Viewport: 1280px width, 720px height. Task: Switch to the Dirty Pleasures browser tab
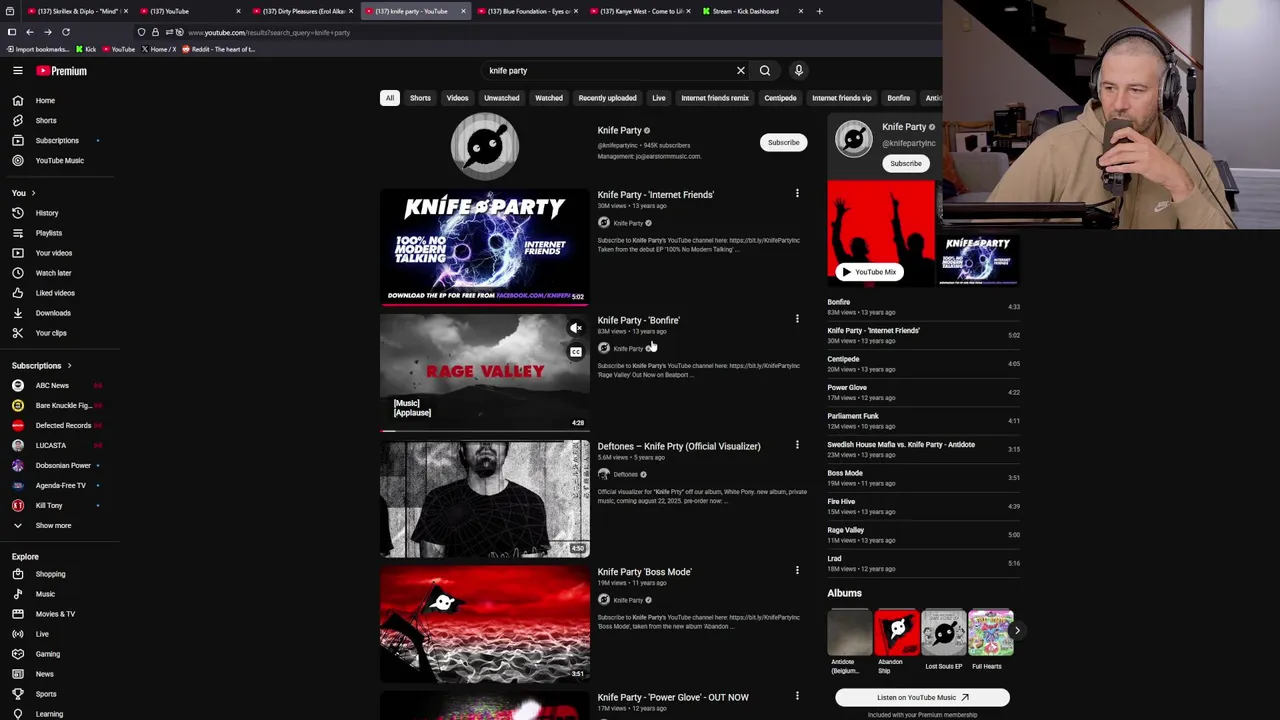303,11
